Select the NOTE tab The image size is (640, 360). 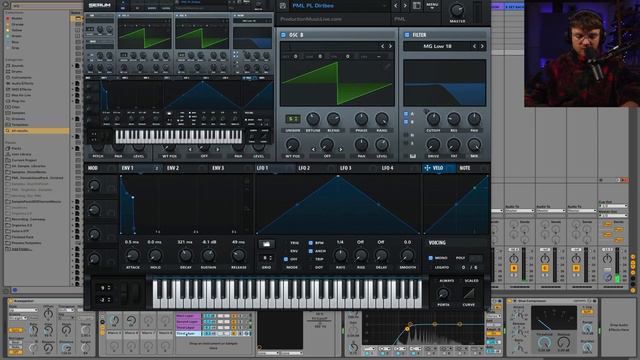tap(465, 168)
